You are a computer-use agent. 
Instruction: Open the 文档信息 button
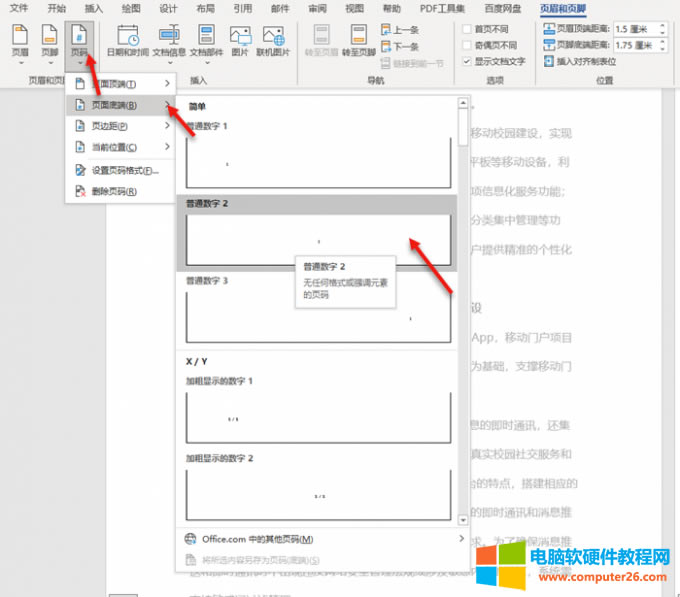[169, 40]
